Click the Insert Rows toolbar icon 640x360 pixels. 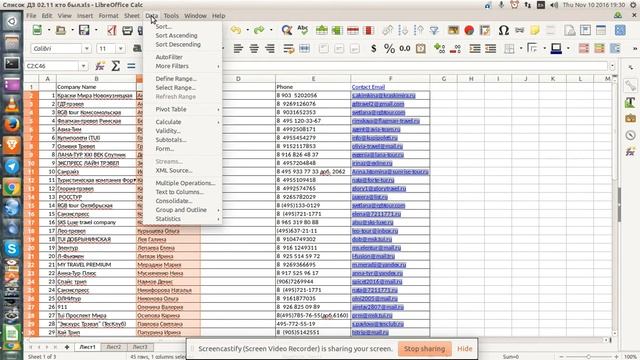pyautogui.click(x=322, y=30)
